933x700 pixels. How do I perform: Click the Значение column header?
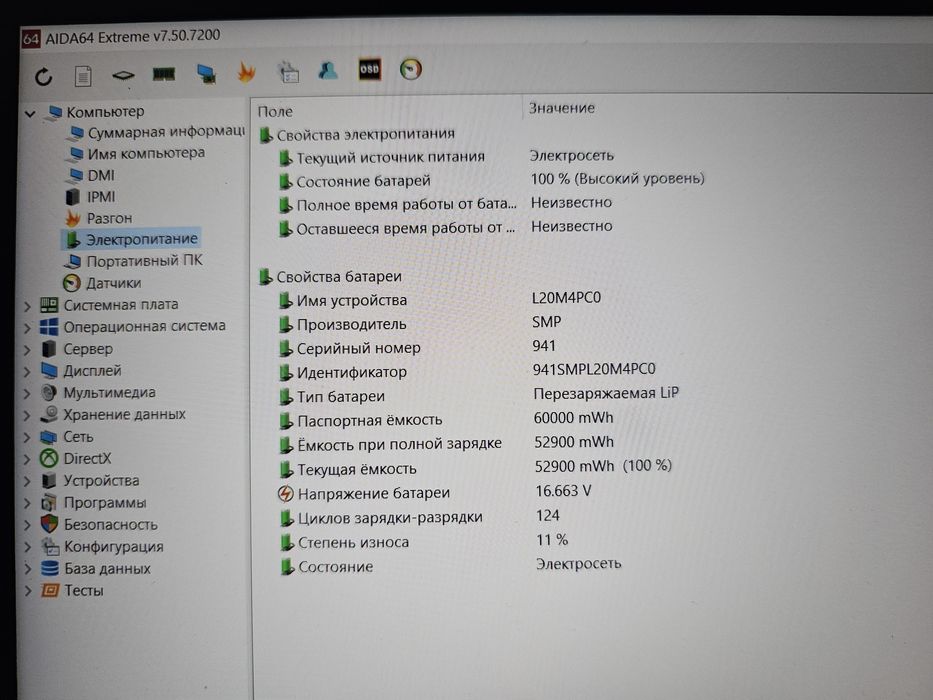562,108
